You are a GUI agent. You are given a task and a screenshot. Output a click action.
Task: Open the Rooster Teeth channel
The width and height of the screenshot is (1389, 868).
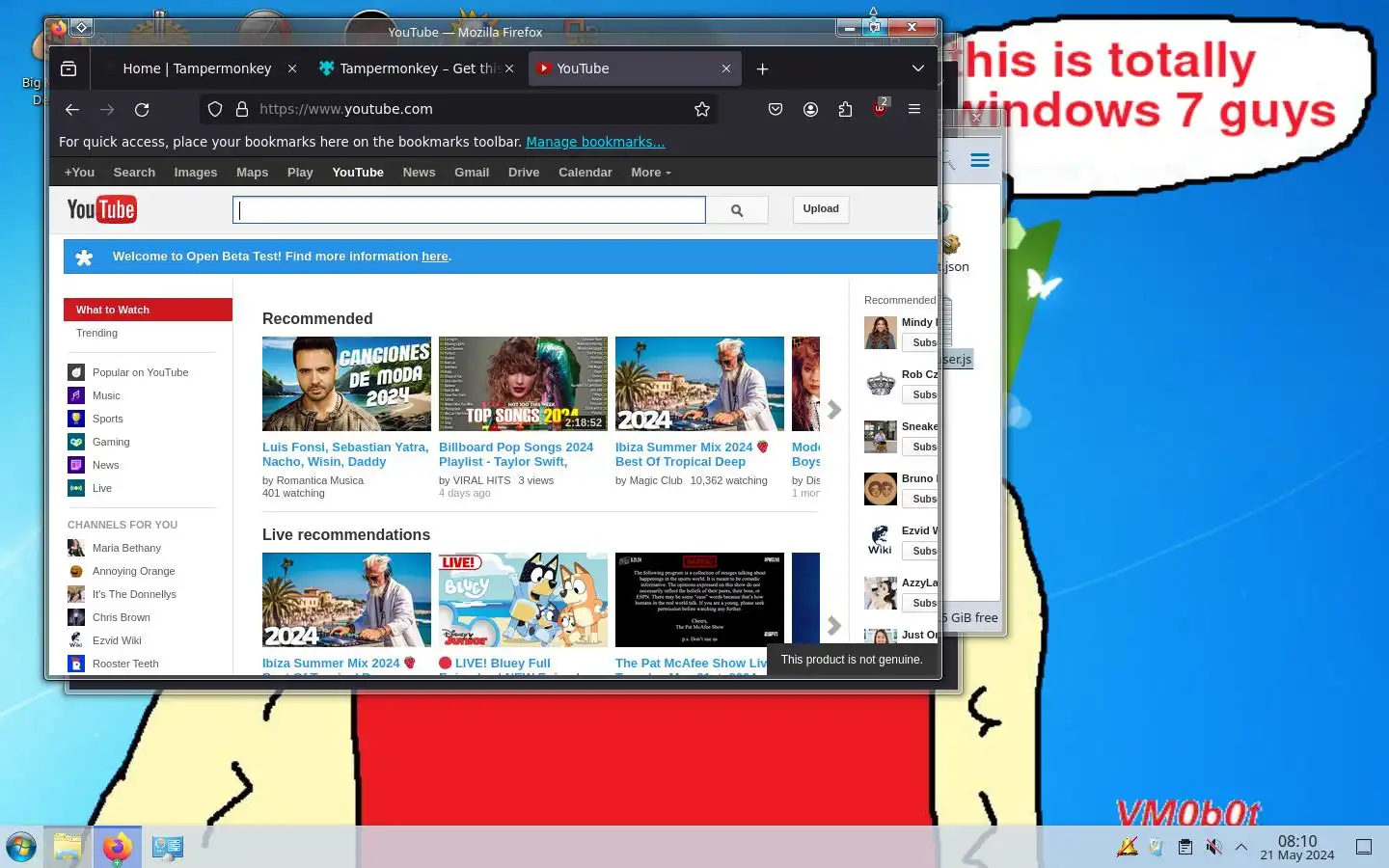125,664
